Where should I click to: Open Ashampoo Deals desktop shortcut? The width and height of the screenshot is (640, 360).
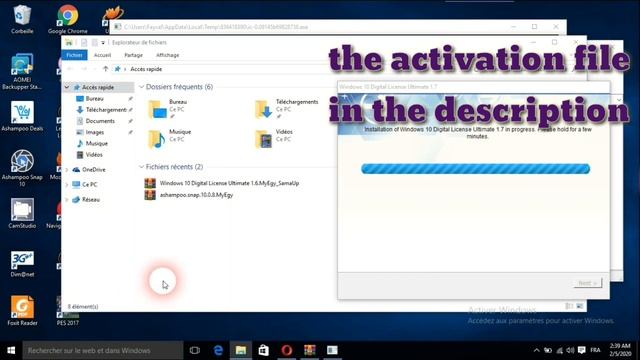22,116
